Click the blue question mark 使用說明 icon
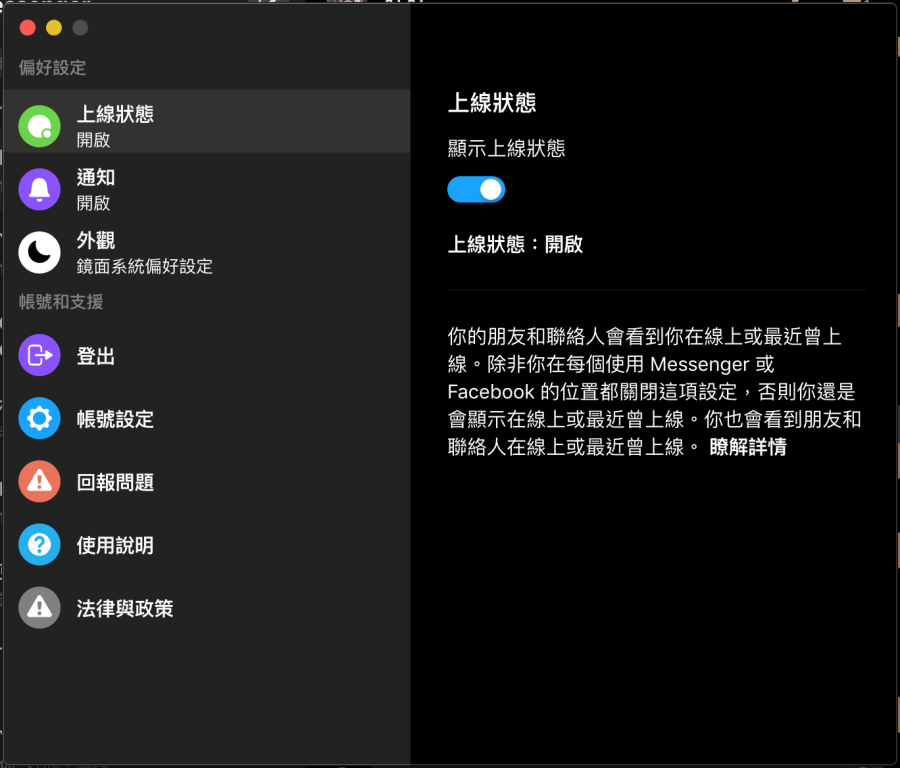Screen dimensions: 900x768 40,545
